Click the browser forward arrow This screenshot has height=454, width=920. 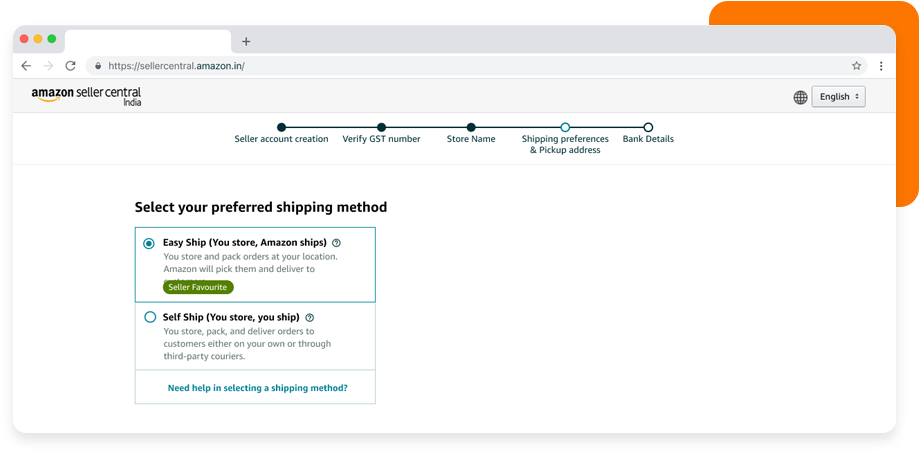point(48,66)
